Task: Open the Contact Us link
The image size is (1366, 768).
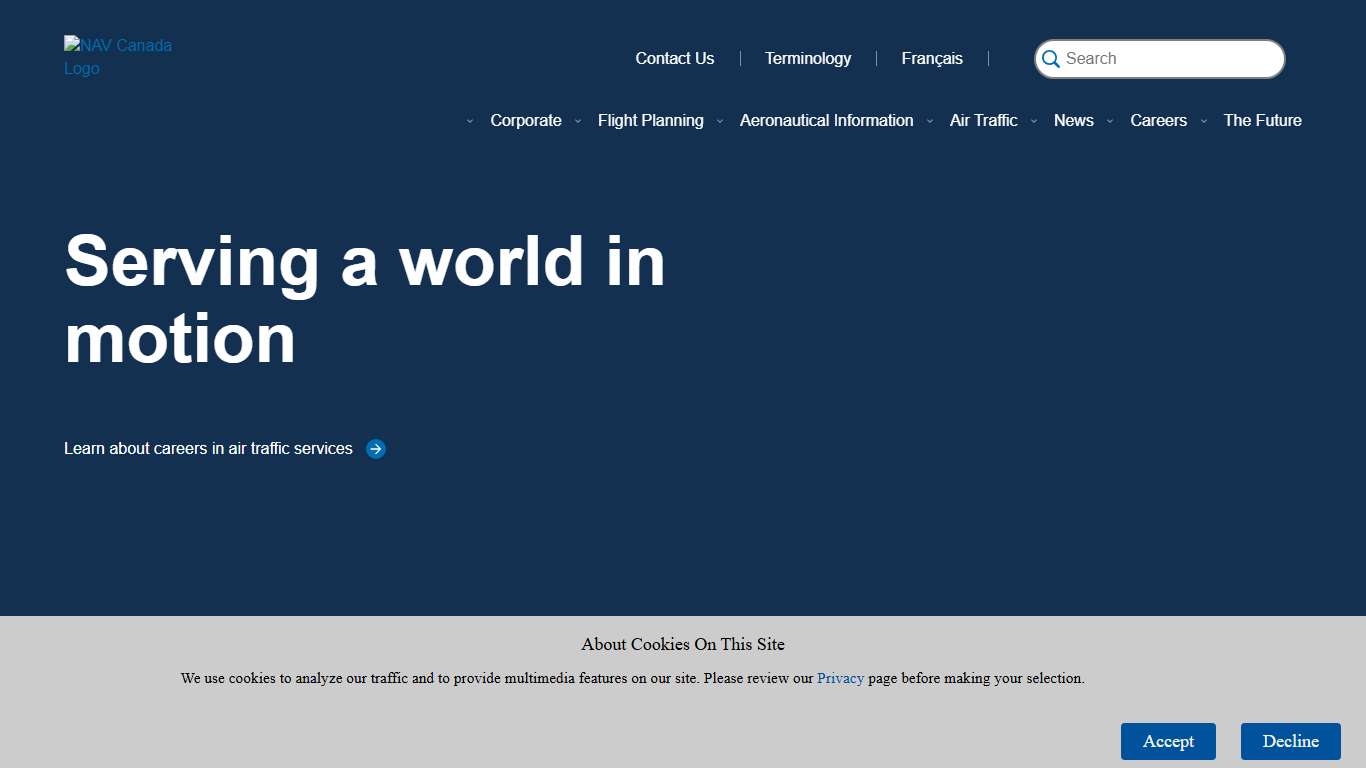Action: 675,58
